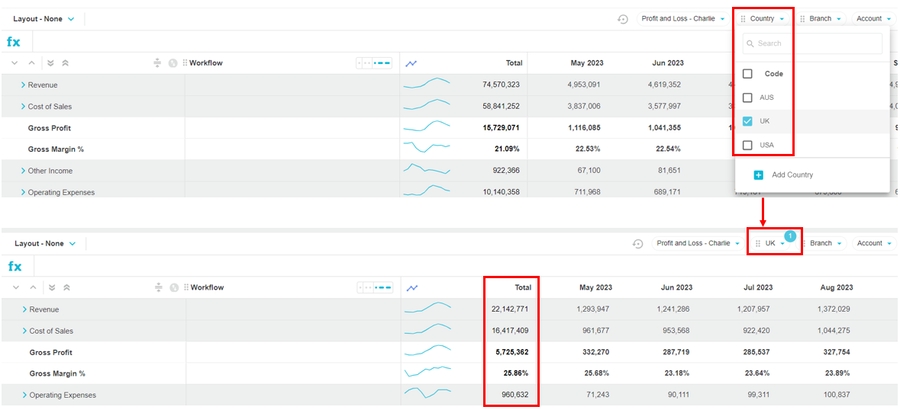Click collapse-all double chevron in top panel
Viewport: 900px width, 410px height.
pos(65,63)
